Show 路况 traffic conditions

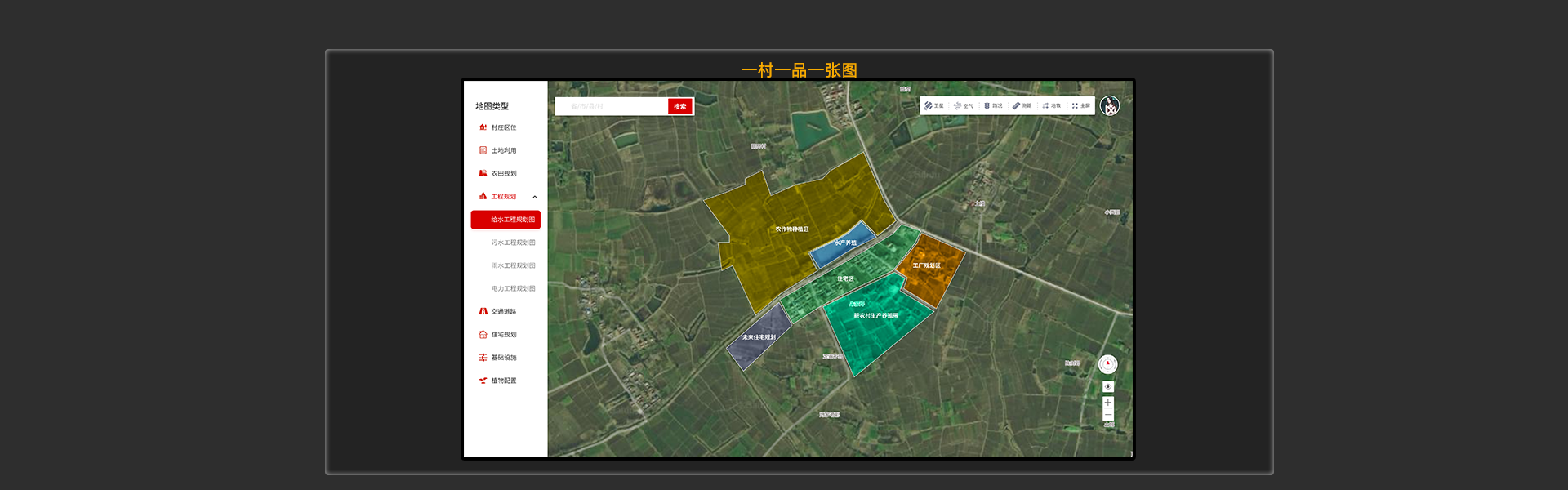[x=993, y=105]
